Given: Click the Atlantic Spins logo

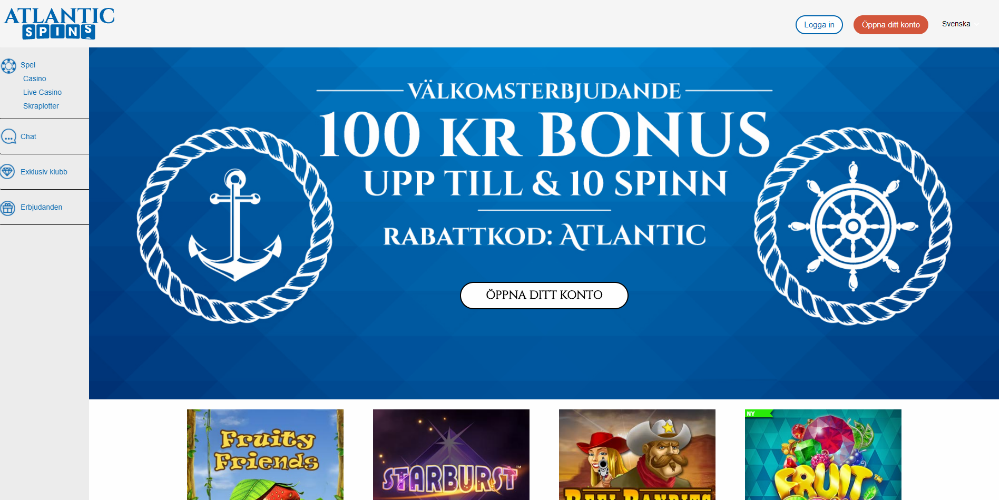Looking at the screenshot, I should coord(59,24).
